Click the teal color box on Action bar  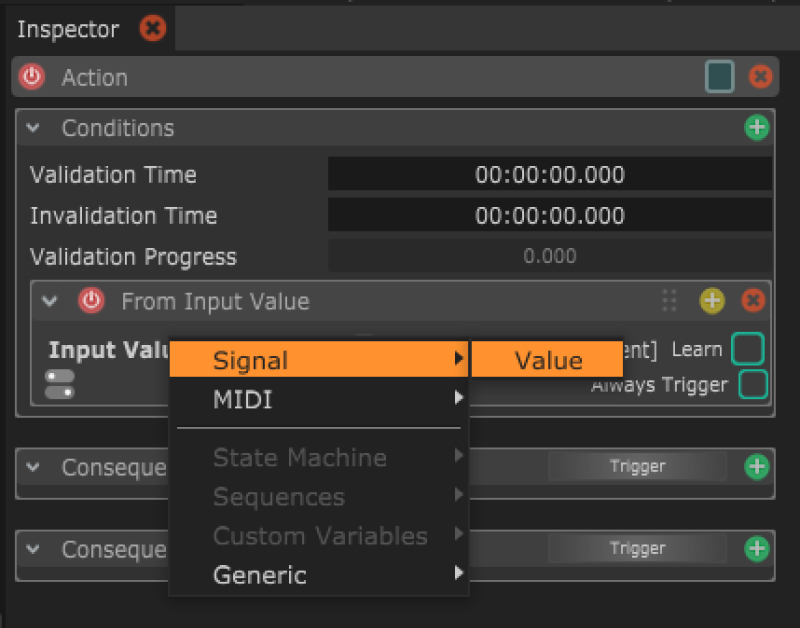tap(719, 77)
